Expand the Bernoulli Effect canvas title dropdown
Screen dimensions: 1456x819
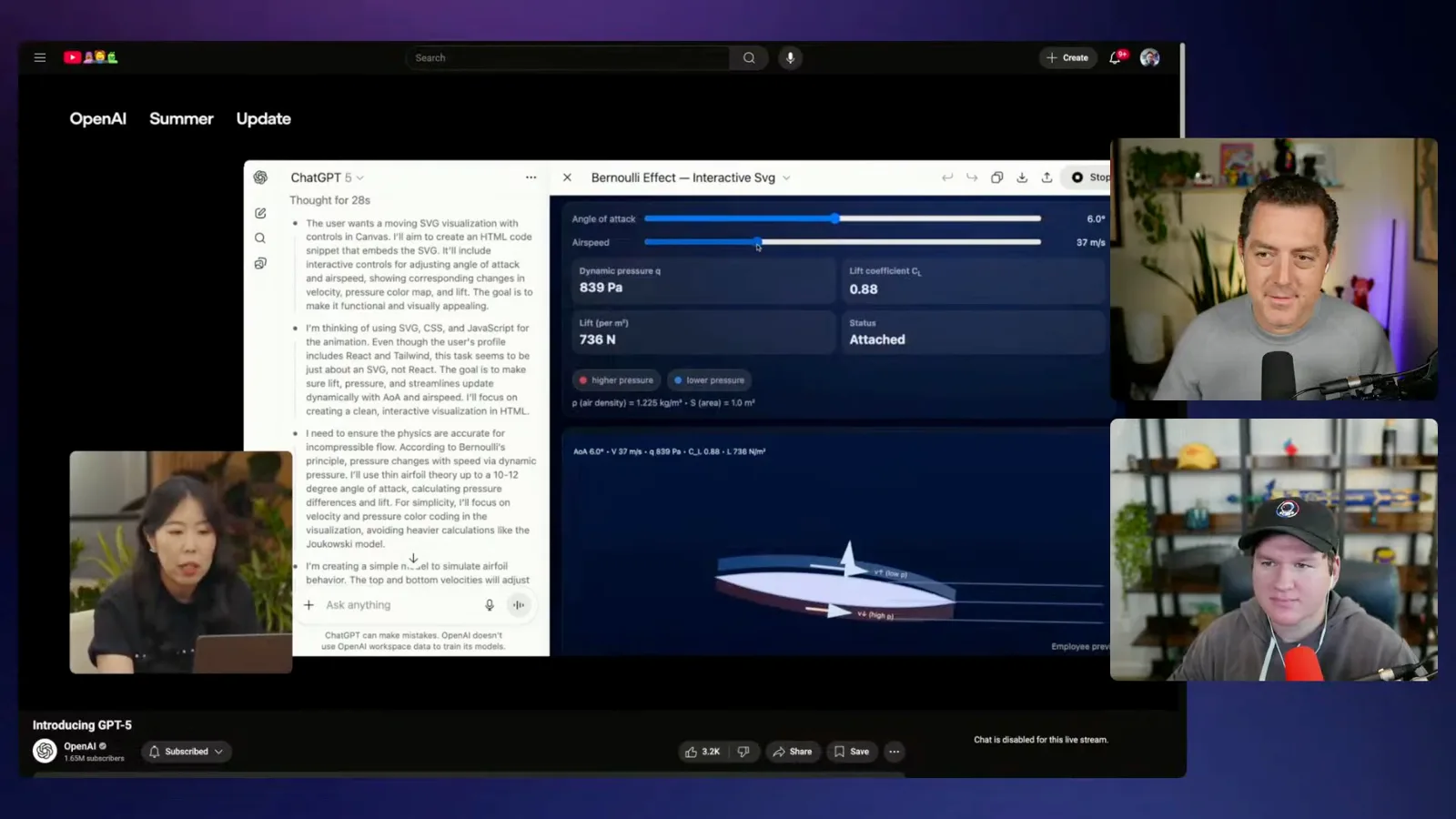[691, 177]
